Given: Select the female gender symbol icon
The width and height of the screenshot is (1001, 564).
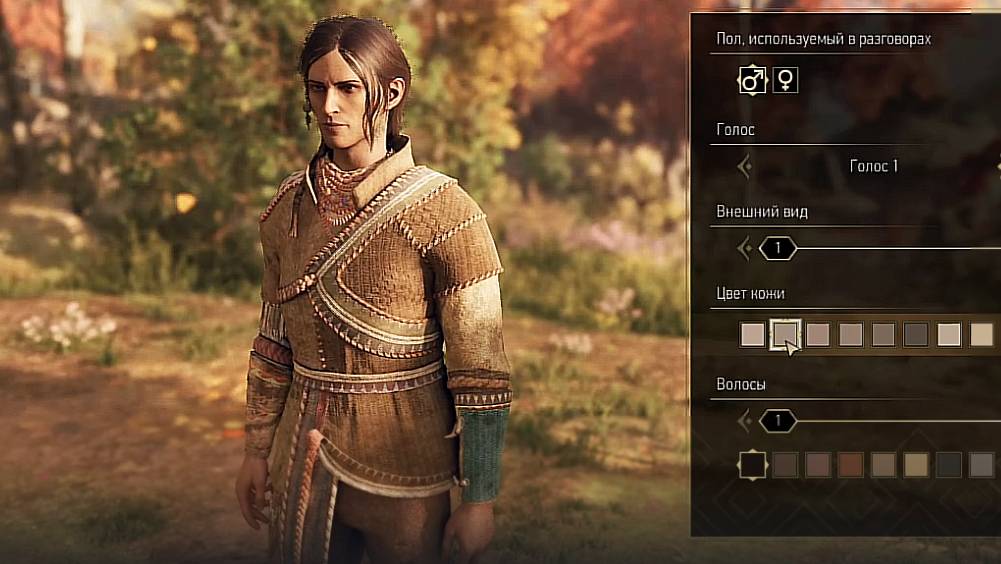Looking at the screenshot, I should click(x=785, y=80).
